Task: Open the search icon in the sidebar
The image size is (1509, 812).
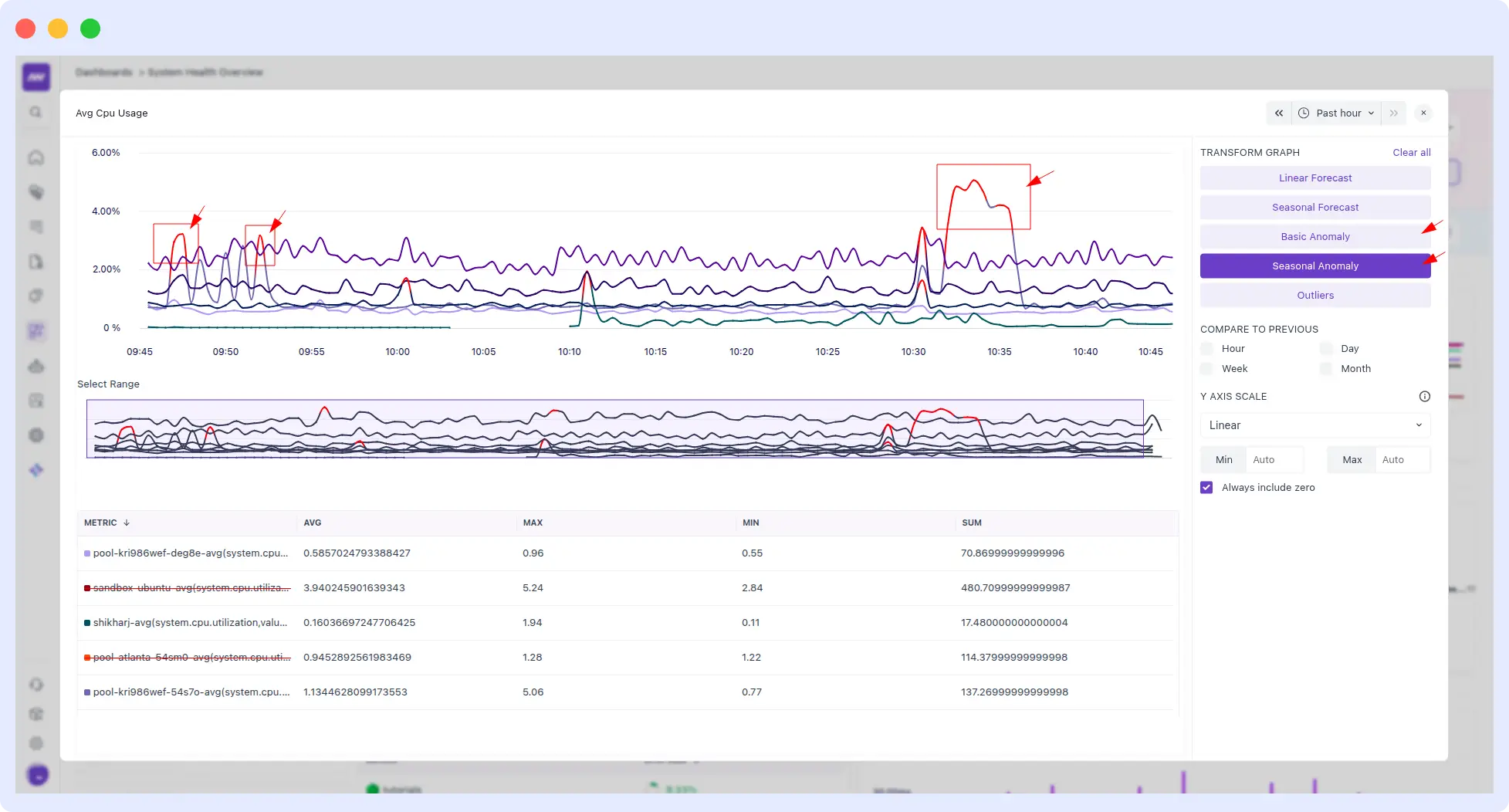Action: point(36,112)
